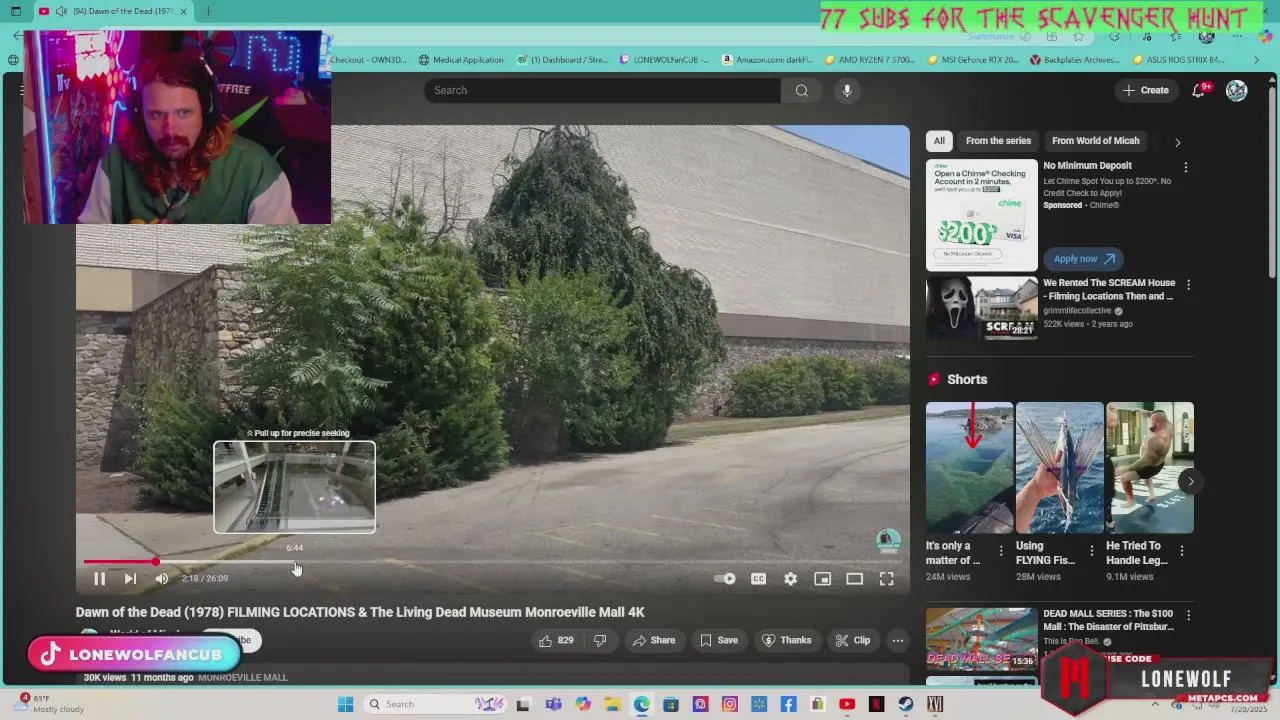1280x720 pixels.
Task: Close the Dawn of the Dead tab
Action: pyautogui.click(x=183, y=11)
